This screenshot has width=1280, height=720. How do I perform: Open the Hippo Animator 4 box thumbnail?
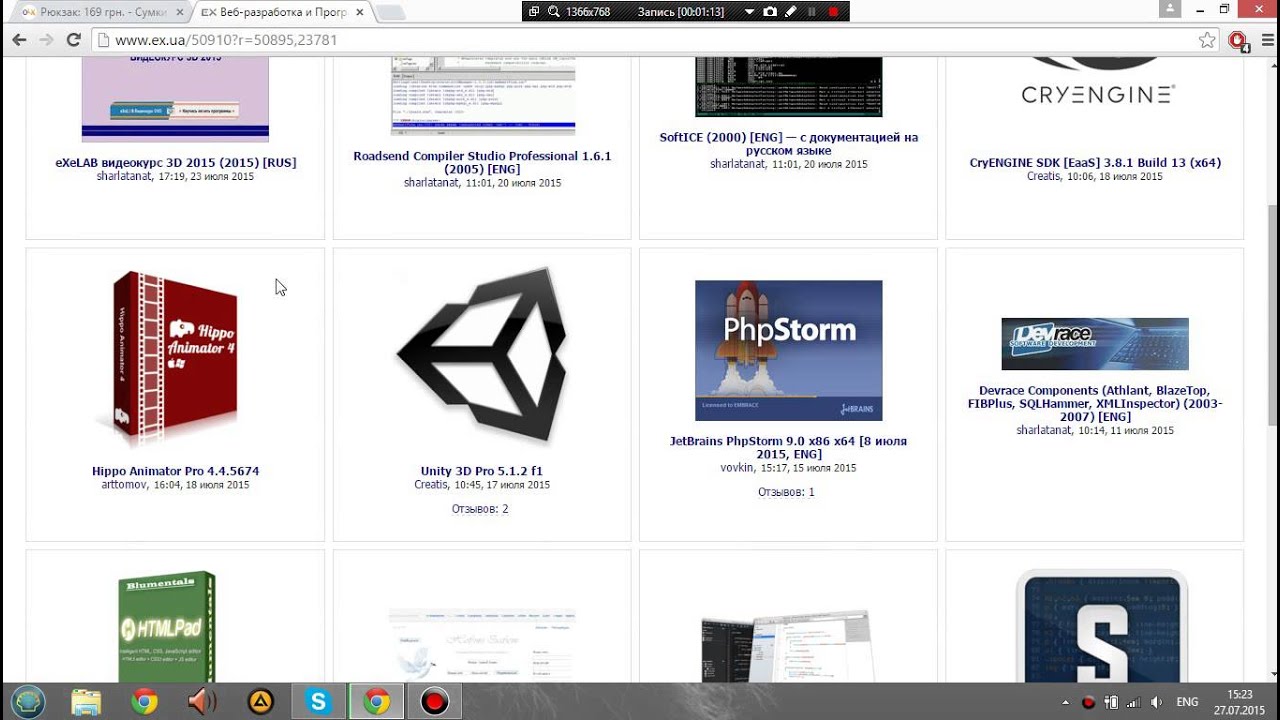pyautogui.click(x=175, y=360)
